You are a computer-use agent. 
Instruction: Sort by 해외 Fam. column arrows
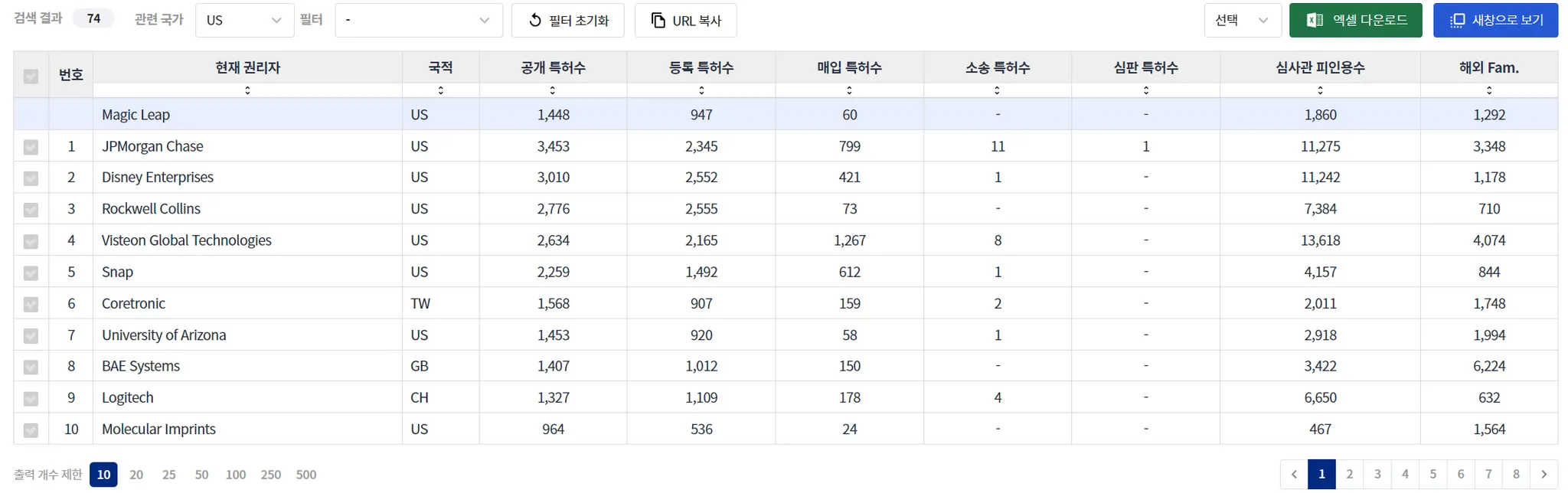(1489, 90)
